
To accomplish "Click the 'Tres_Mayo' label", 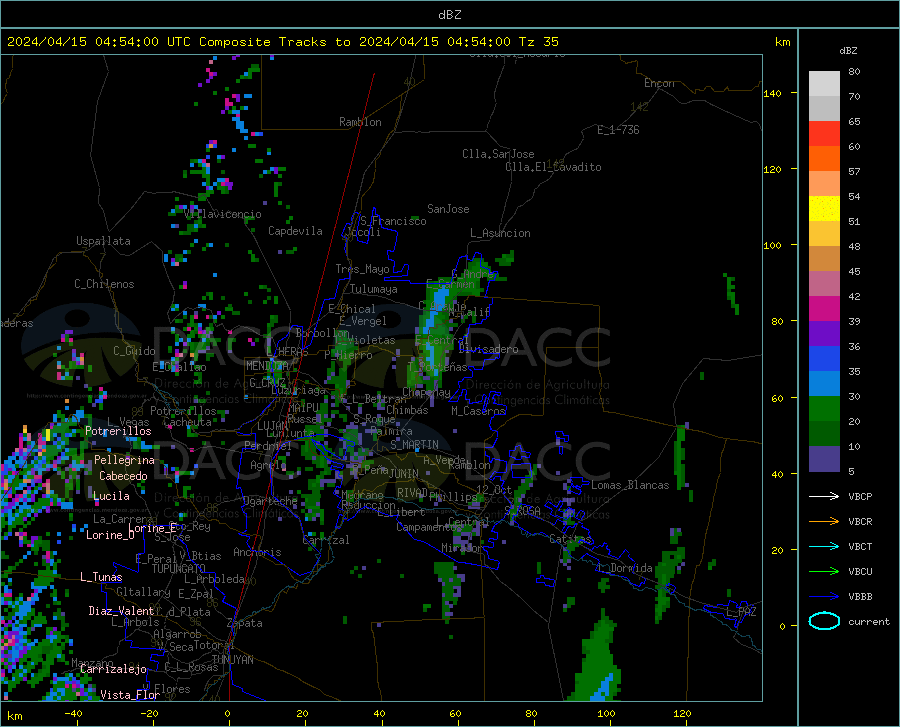I will click(362, 269).
